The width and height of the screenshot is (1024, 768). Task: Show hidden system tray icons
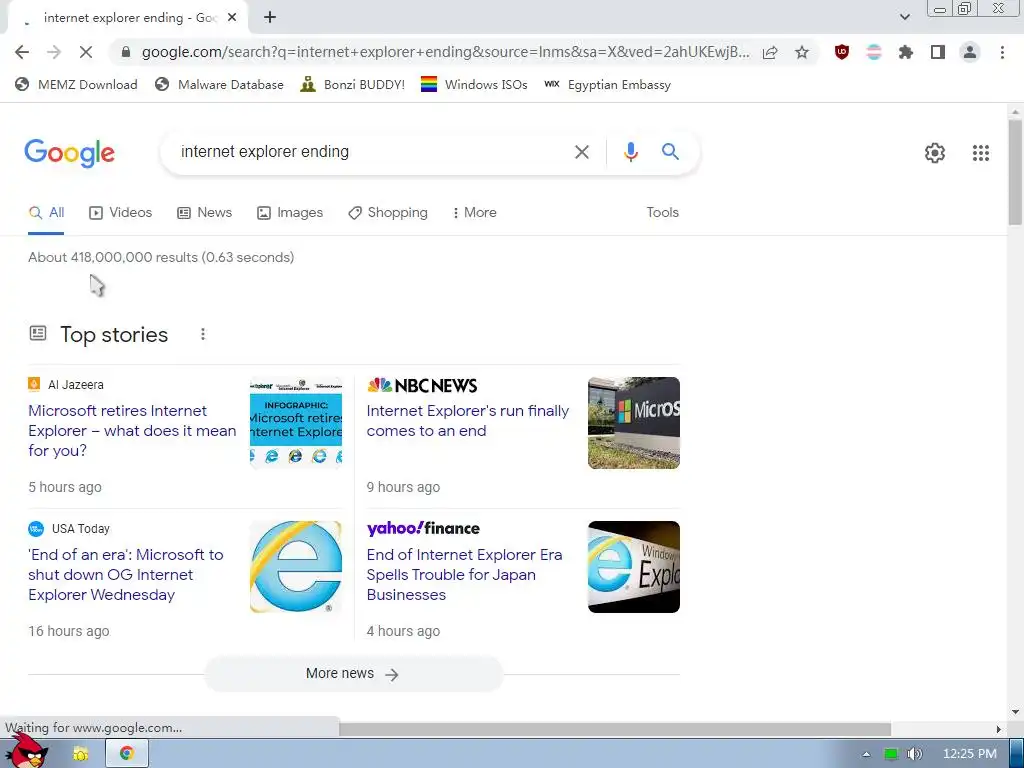(866, 754)
